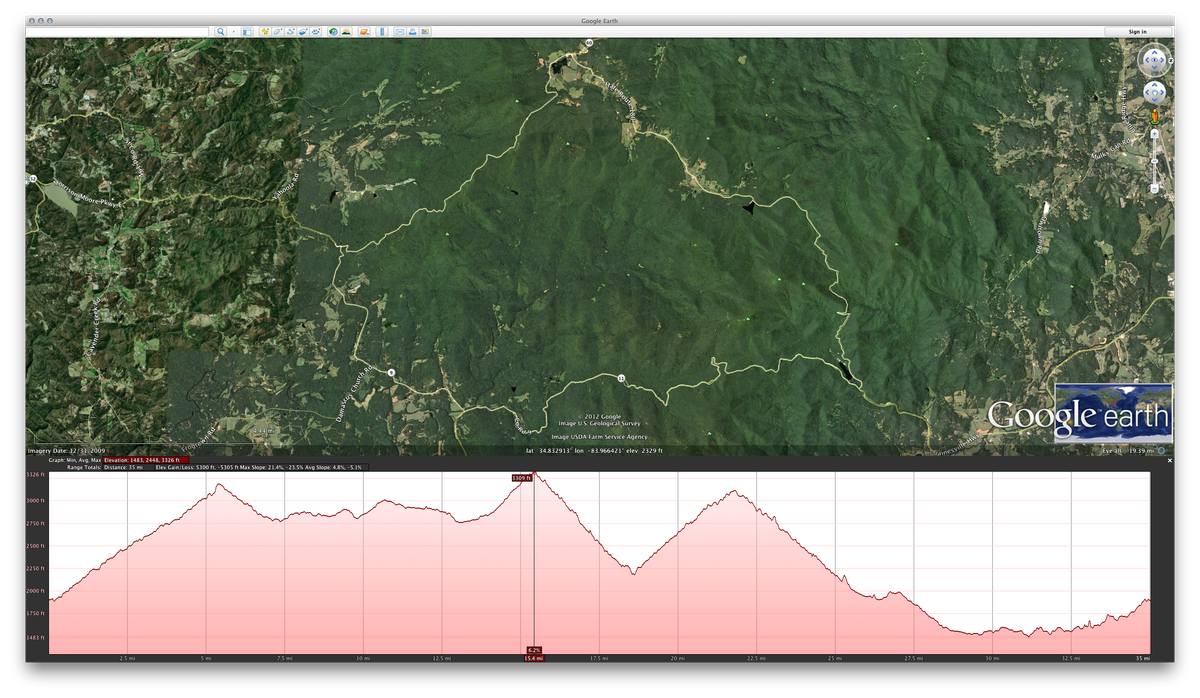1200x698 pixels.
Task: Select the Add Path tool
Action: click(x=290, y=32)
